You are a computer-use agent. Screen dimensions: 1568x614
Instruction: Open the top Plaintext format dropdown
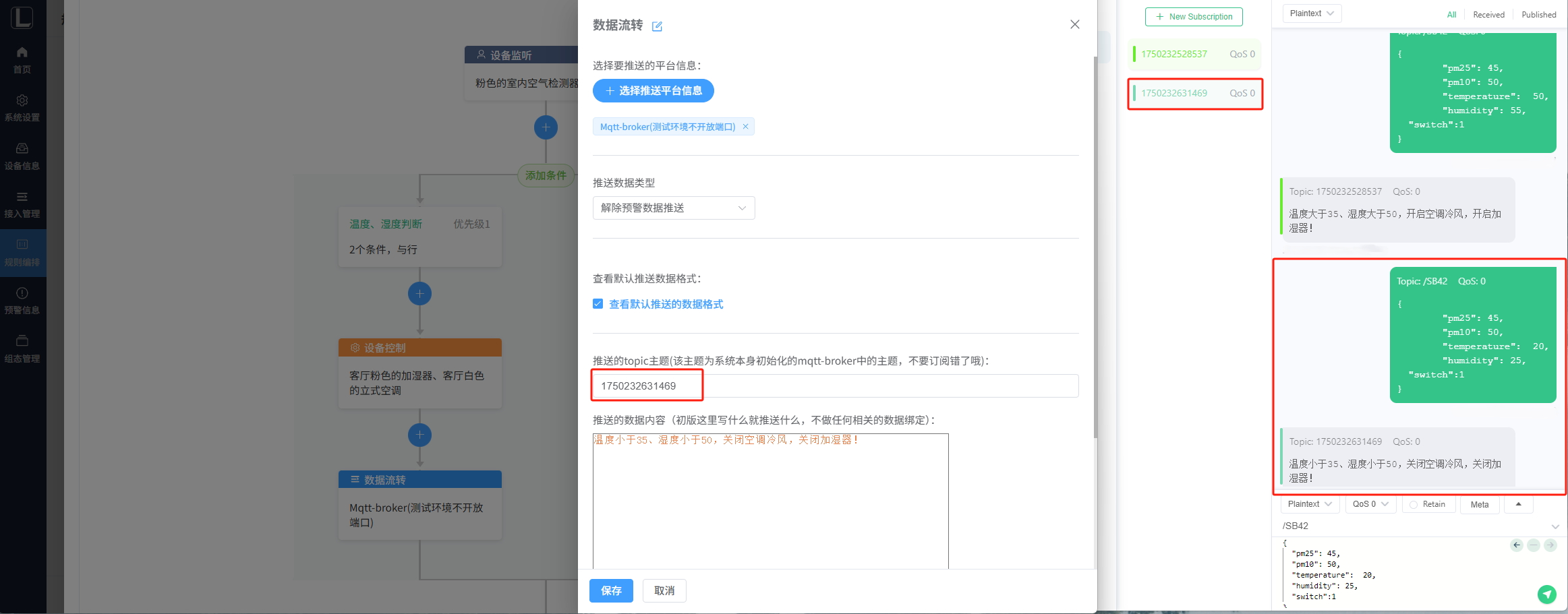click(1311, 13)
